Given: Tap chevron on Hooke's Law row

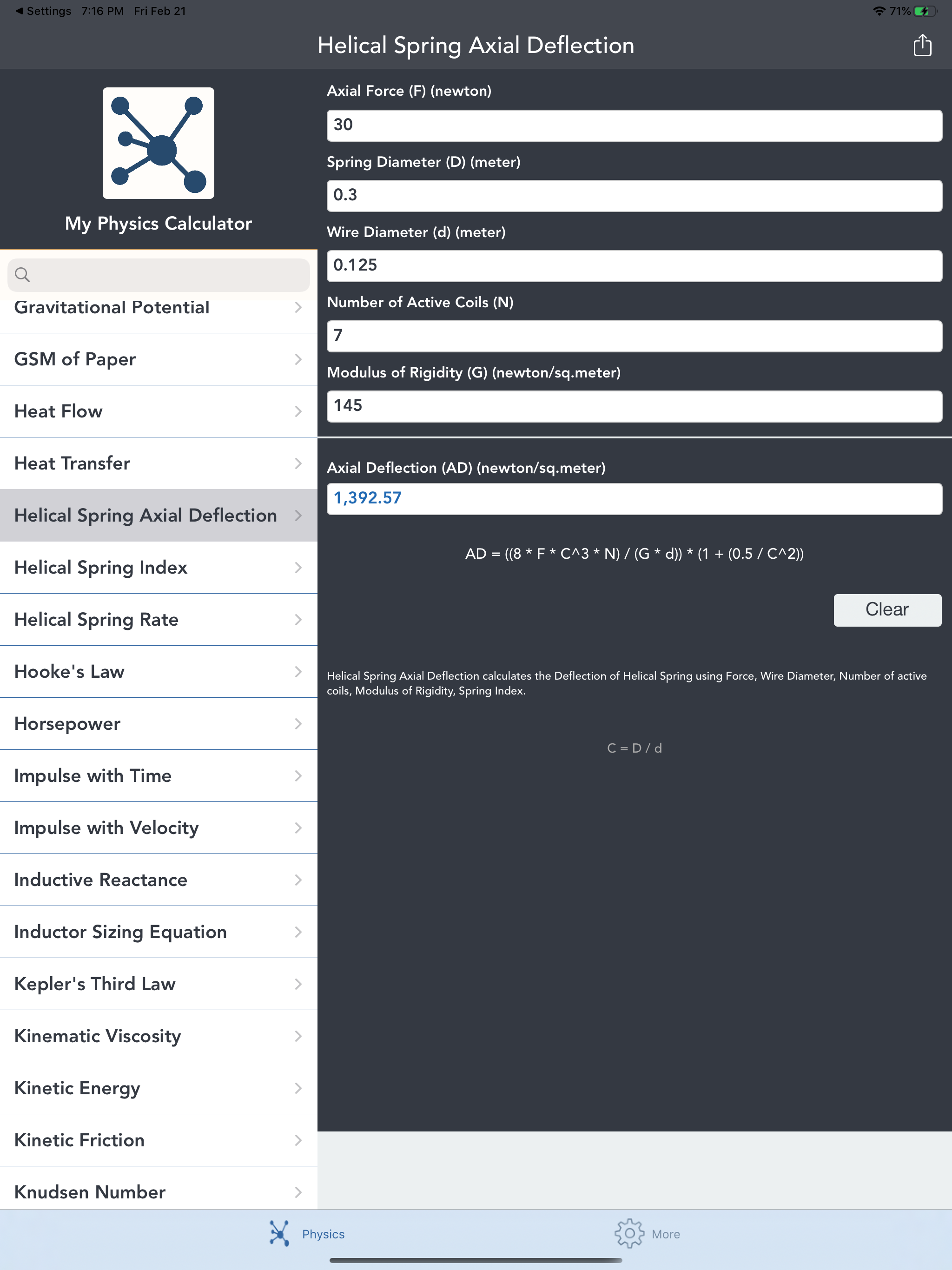Looking at the screenshot, I should (x=298, y=672).
